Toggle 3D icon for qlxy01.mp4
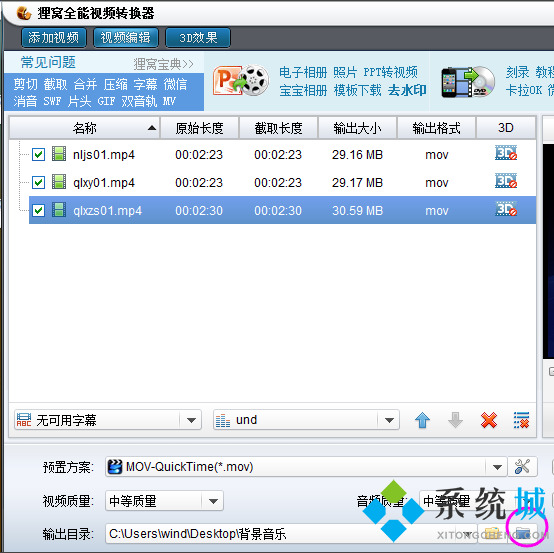Image resolution: width=554 pixels, height=553 pixels. point(506,181)
